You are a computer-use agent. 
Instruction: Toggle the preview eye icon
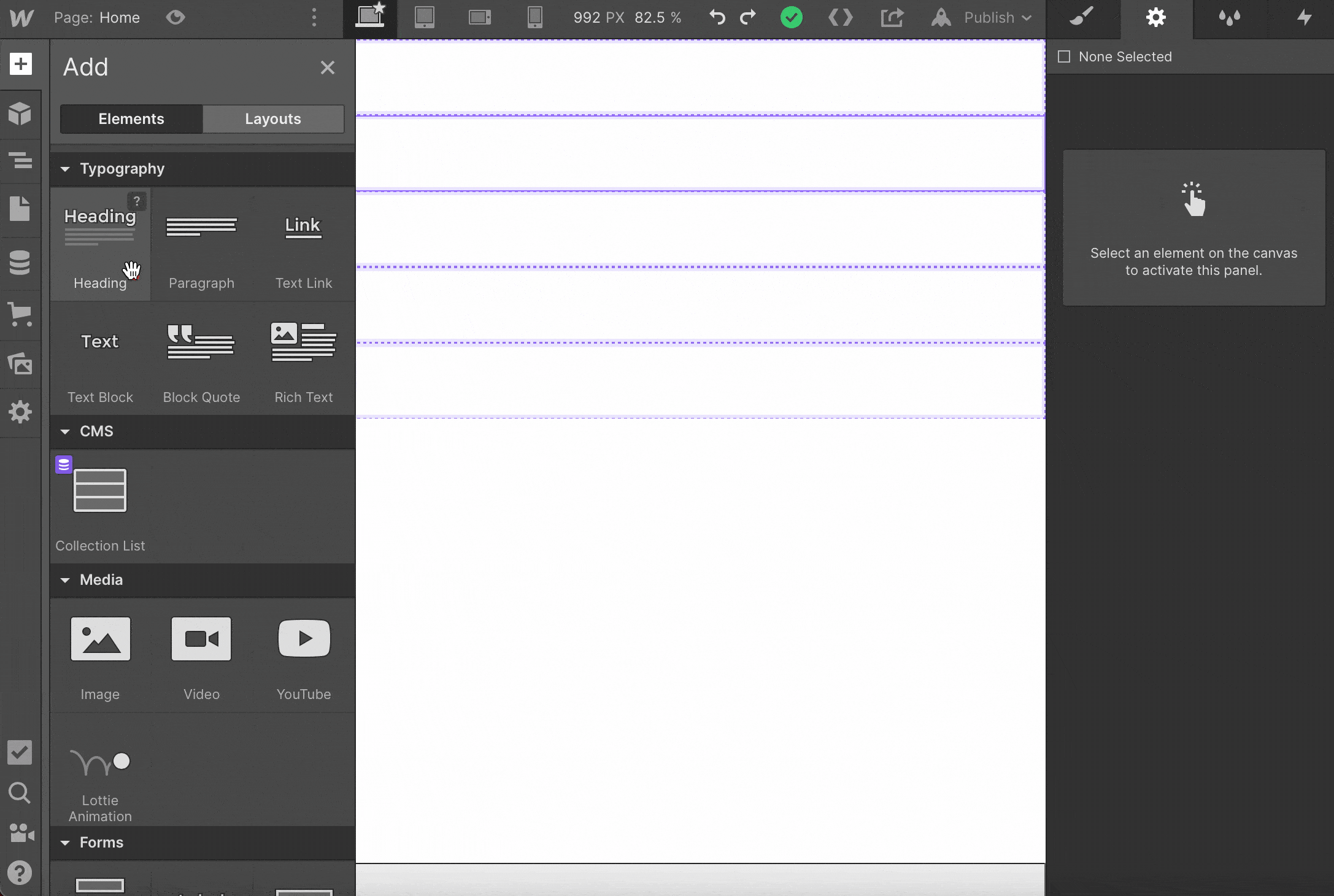coord(175,17)
